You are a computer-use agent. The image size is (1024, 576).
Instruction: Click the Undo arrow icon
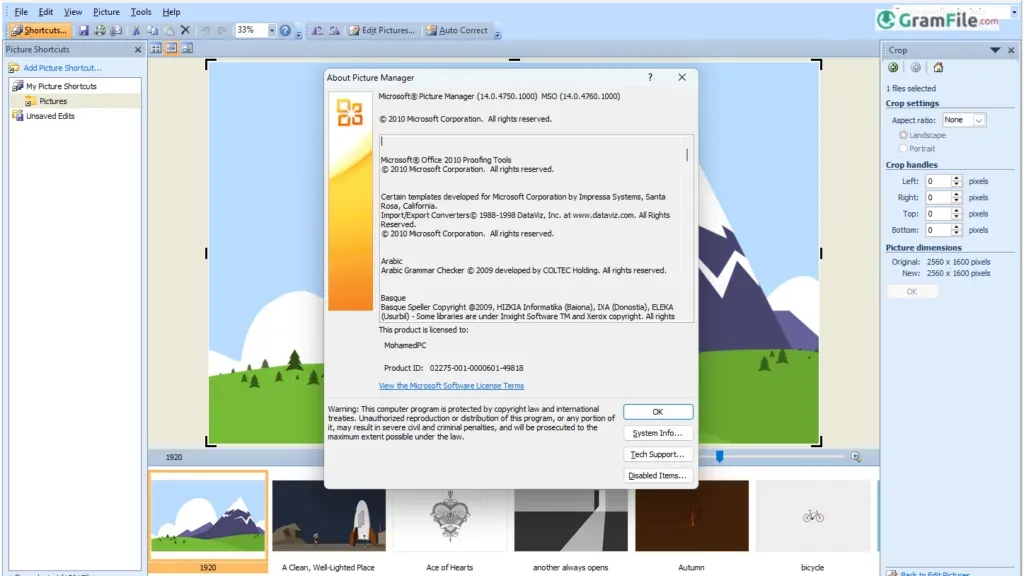click(x=205, y=30)
